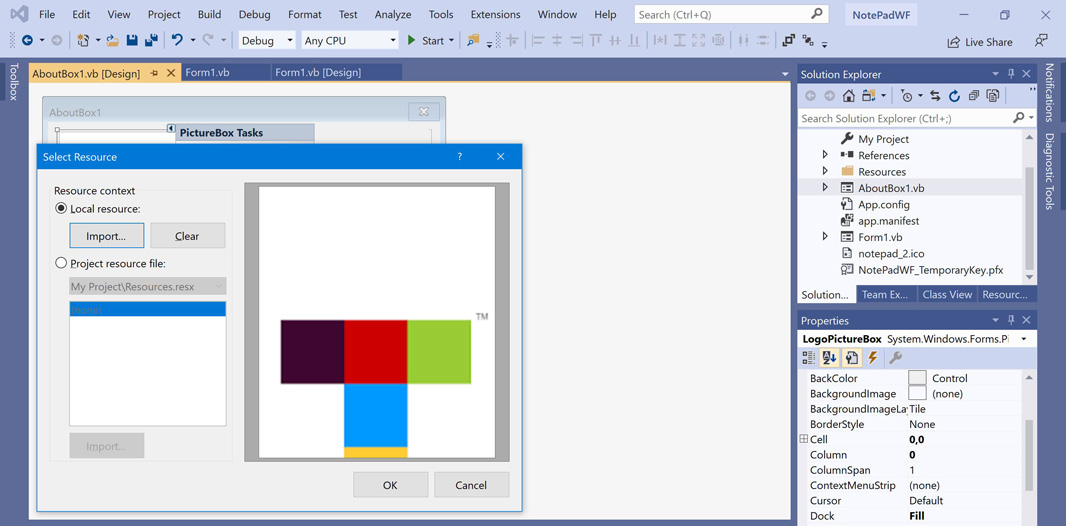Switch to the Form1.vb [Design] tab

[318, 72]
